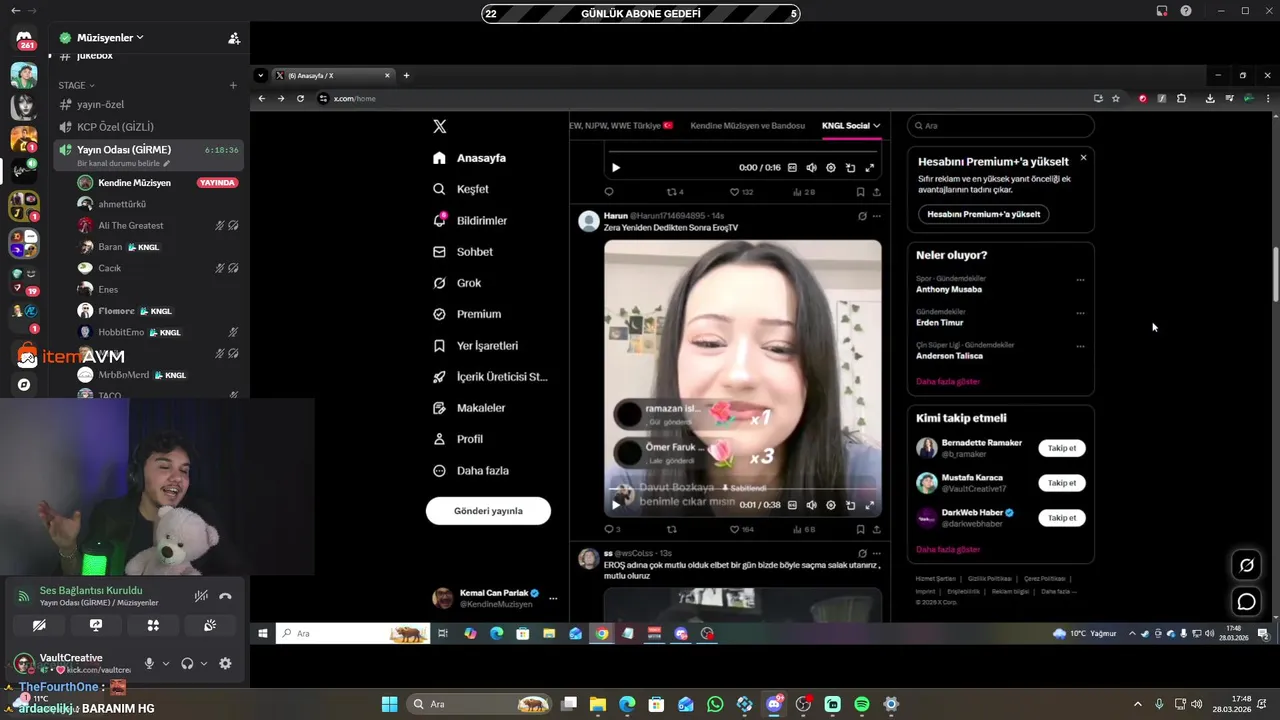Repost Harun's video post
Viewport: 1280px width, 720px height.
click(x=672, y=529)
